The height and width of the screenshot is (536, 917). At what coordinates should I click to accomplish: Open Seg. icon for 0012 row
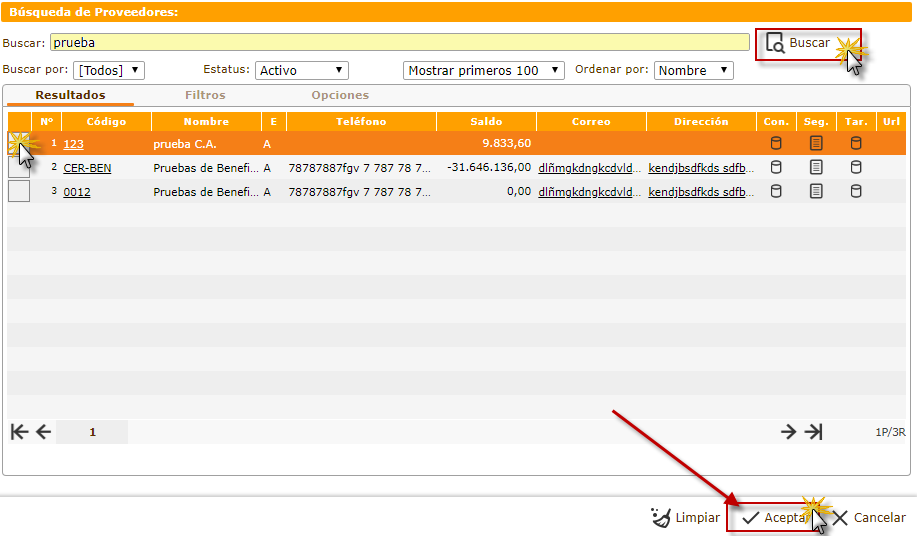816,191
